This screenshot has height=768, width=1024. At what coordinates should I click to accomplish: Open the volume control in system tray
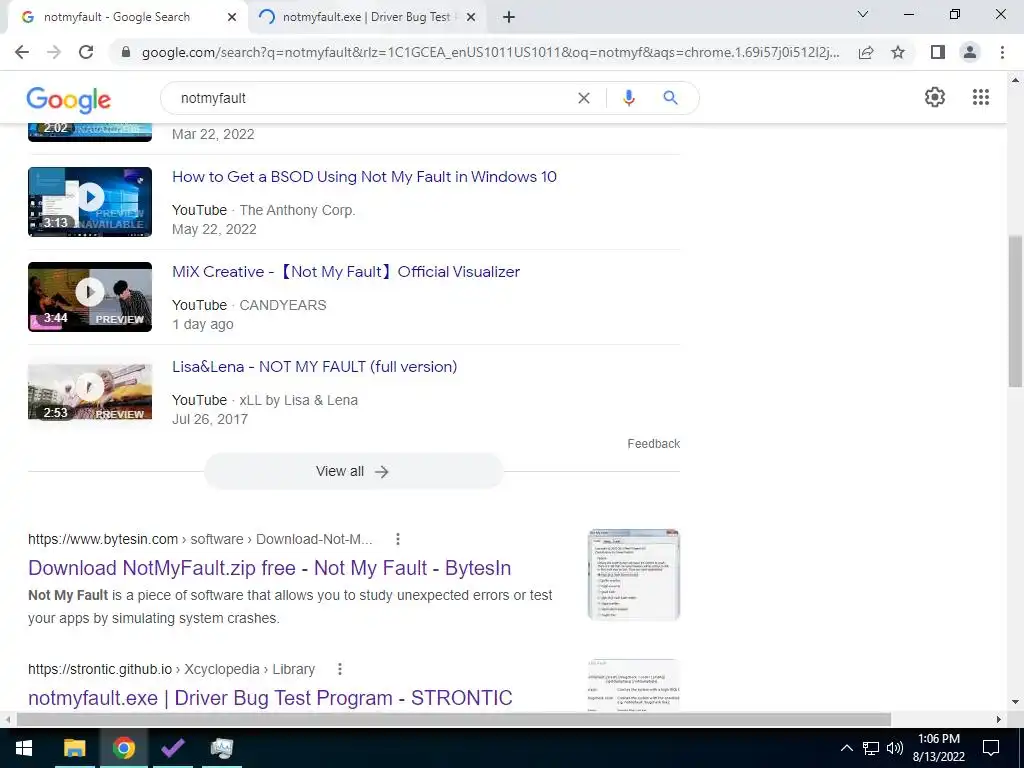[x=895, y=748]
